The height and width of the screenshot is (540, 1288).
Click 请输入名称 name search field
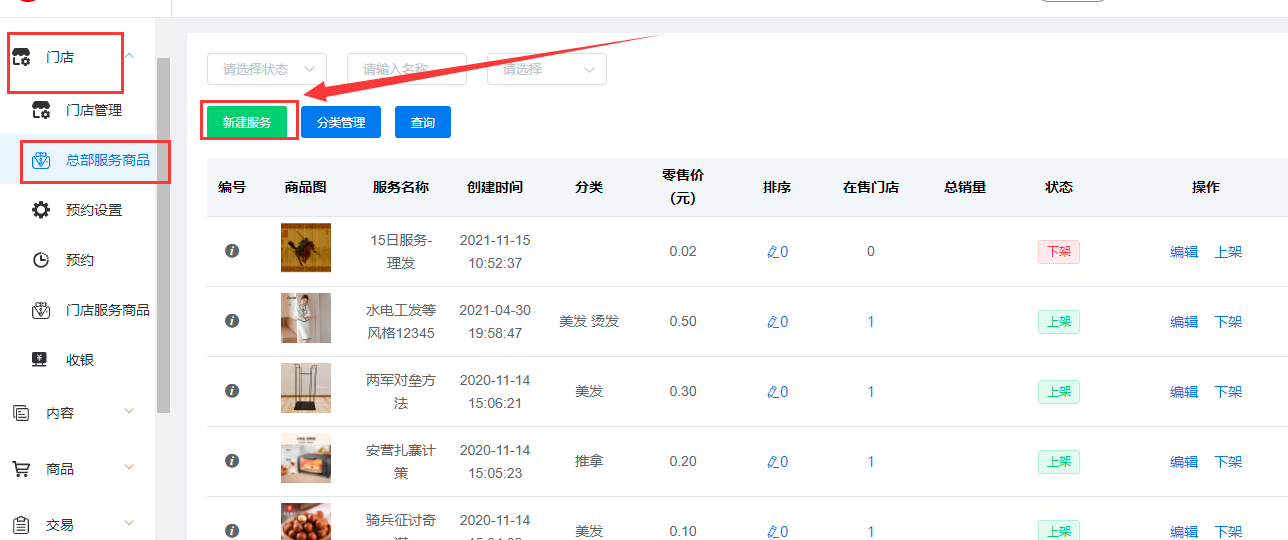click(407, 69)
